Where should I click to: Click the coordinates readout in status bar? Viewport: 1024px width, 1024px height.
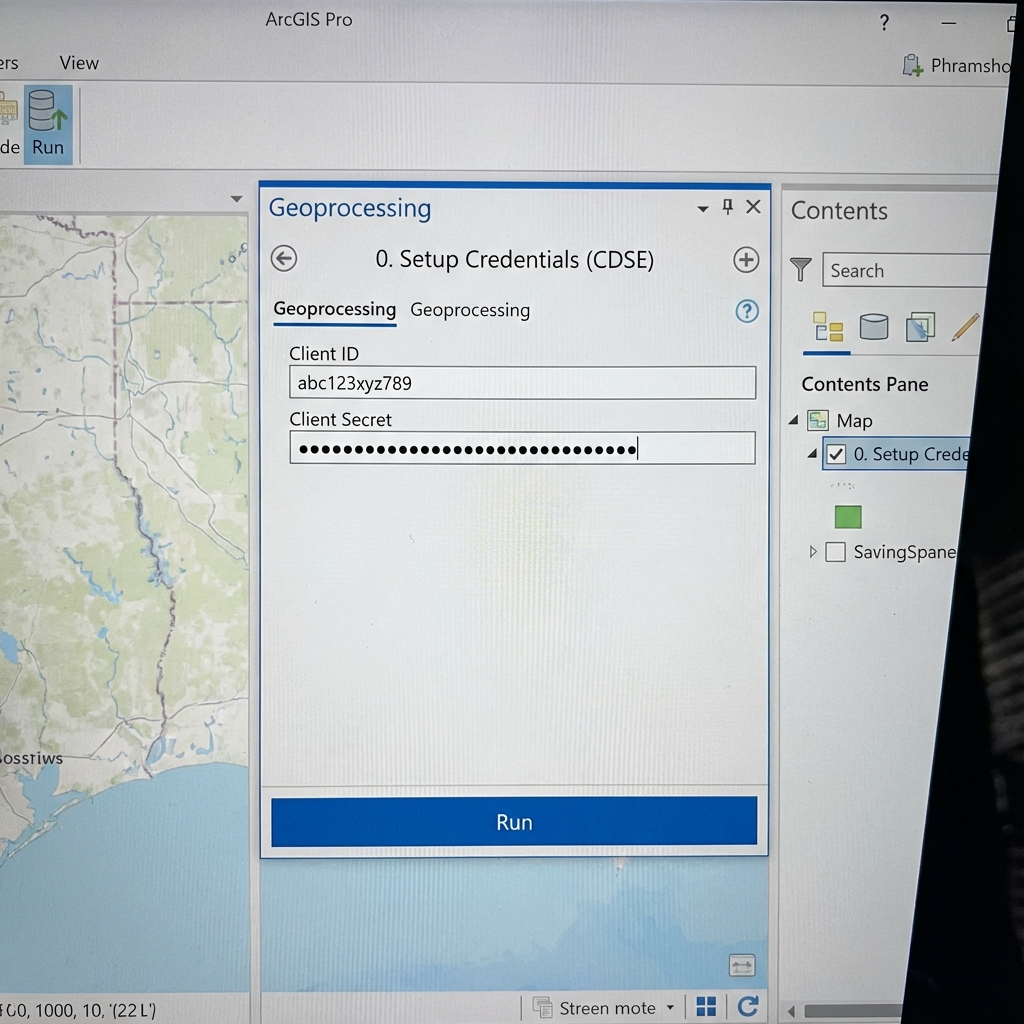point(79,1010)
